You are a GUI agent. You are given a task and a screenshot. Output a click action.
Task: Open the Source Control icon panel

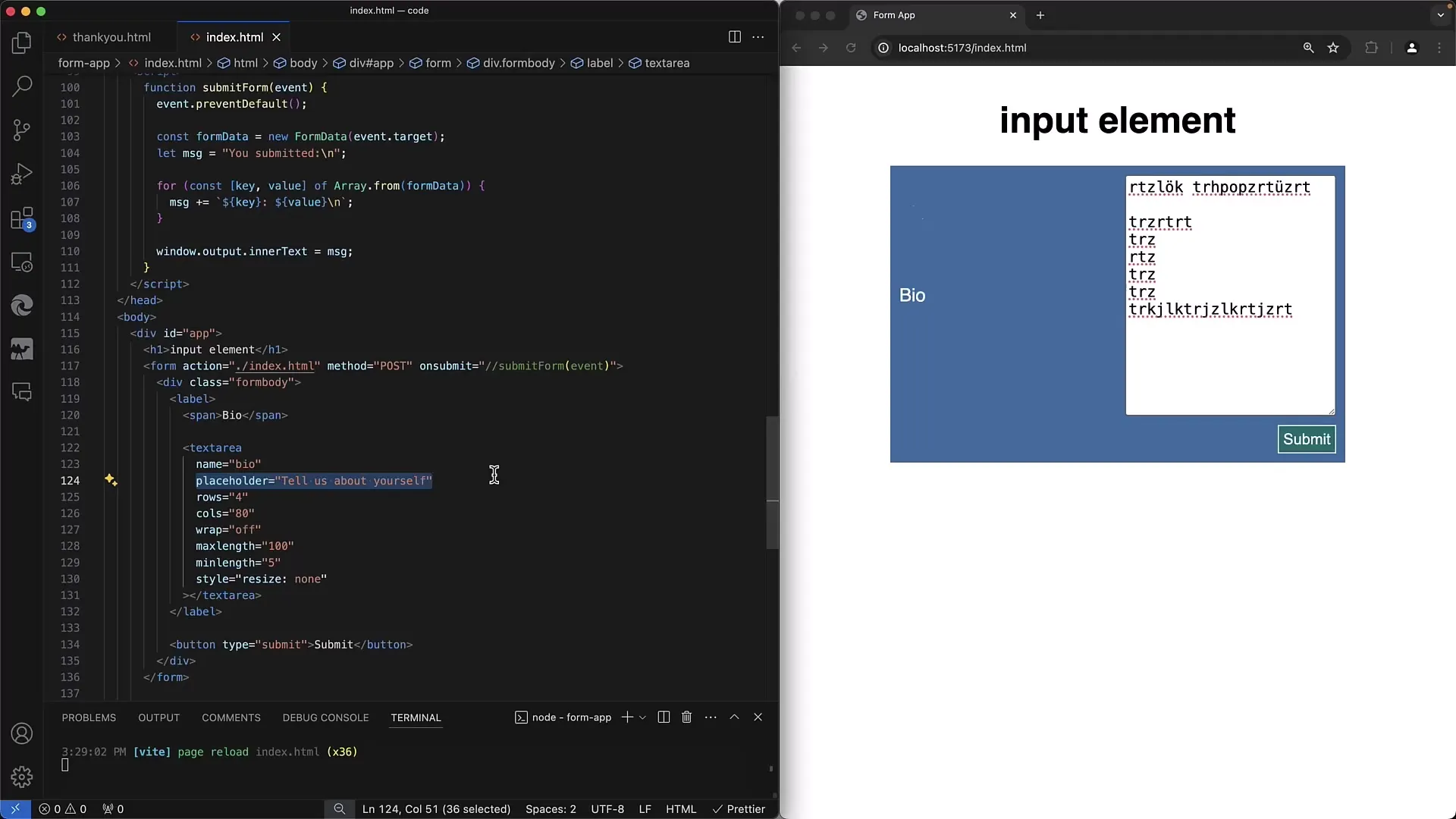(22, 130)
